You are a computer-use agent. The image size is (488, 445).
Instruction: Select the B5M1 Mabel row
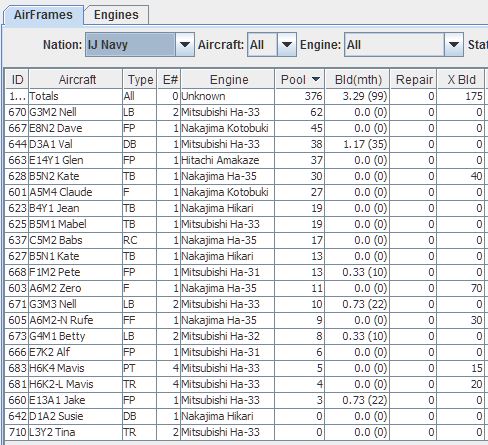[245, 224]
